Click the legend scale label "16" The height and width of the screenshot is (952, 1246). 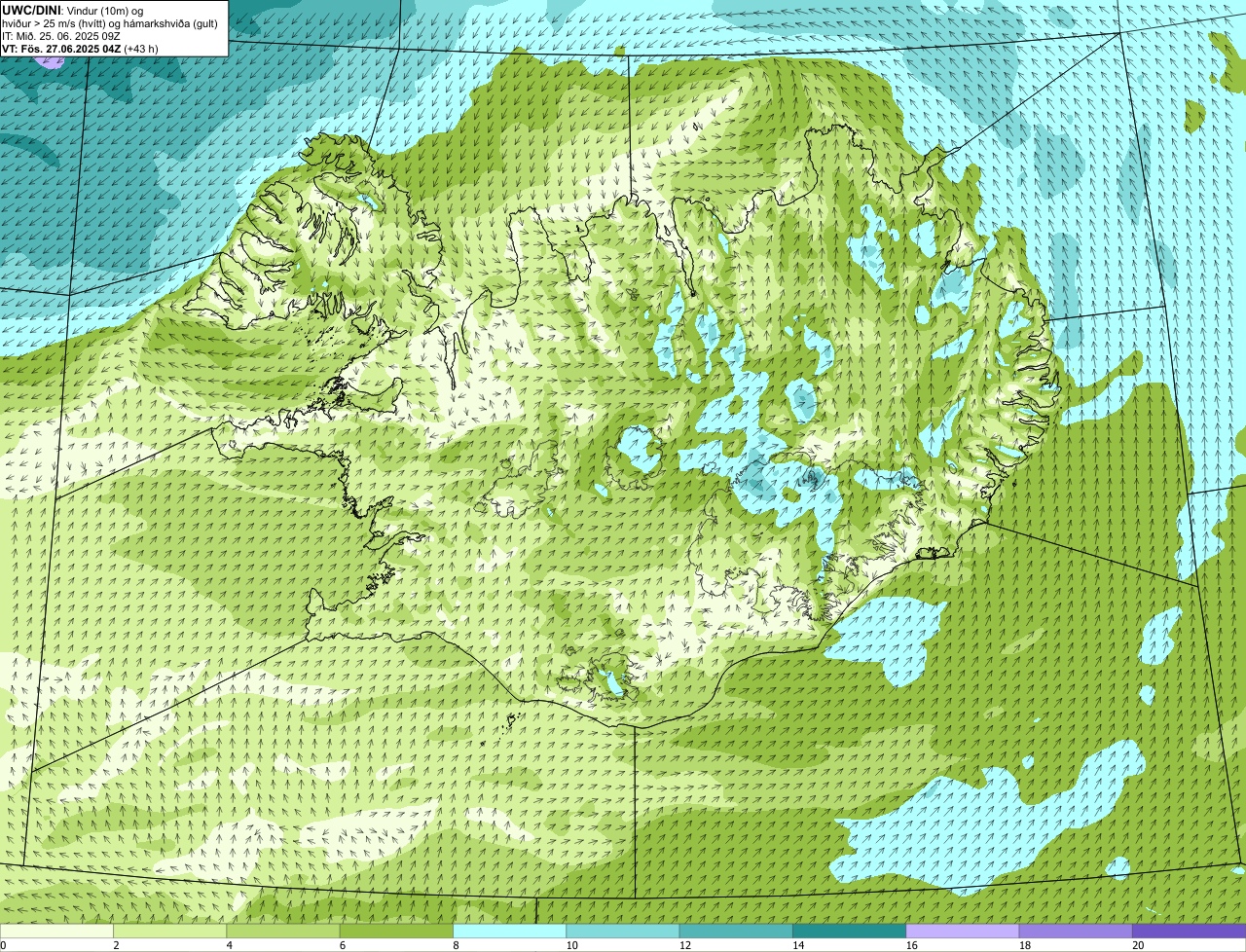tap(912, 945)
